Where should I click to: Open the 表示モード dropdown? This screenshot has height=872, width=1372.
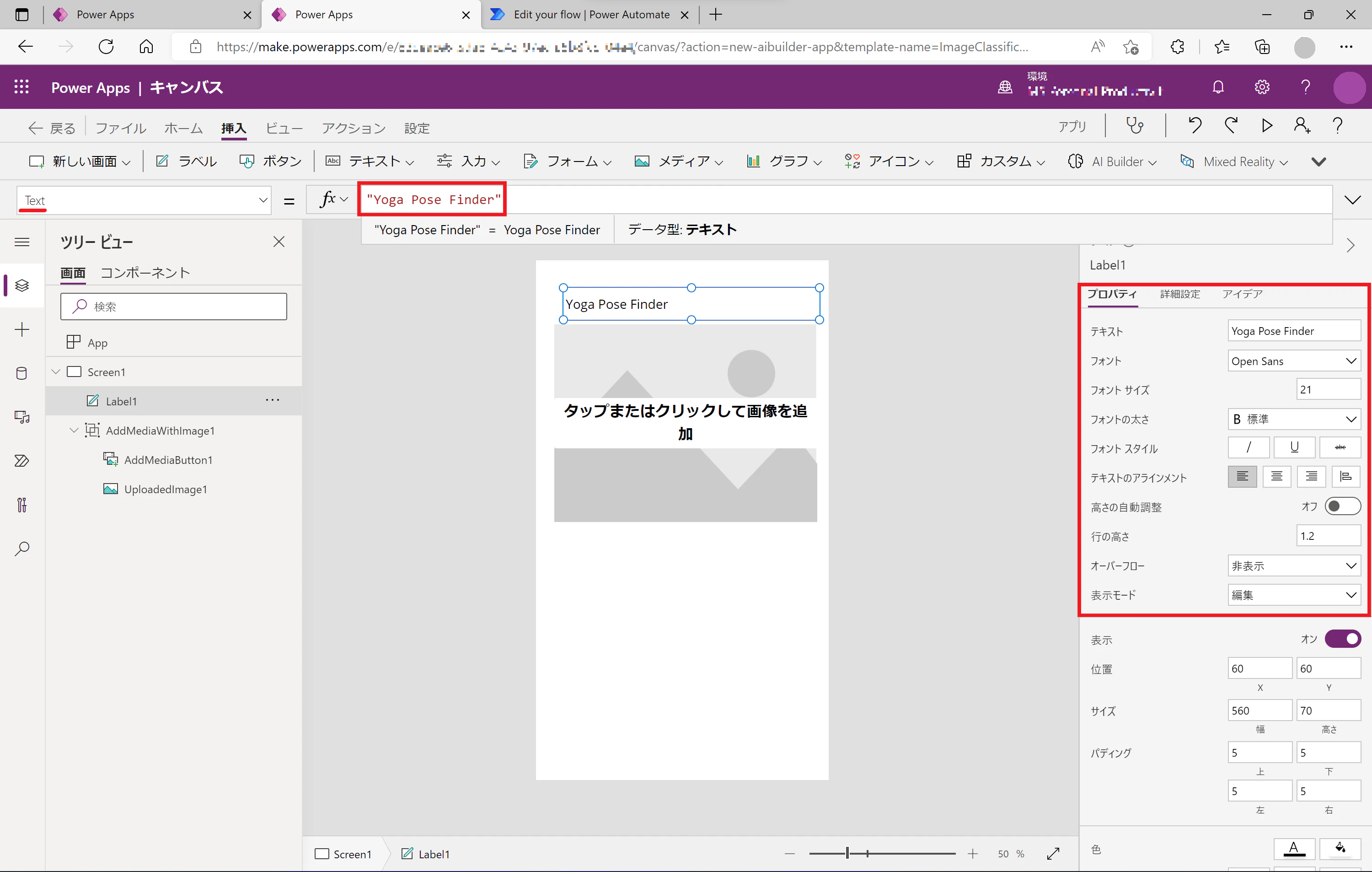(x=1294, y=595)
